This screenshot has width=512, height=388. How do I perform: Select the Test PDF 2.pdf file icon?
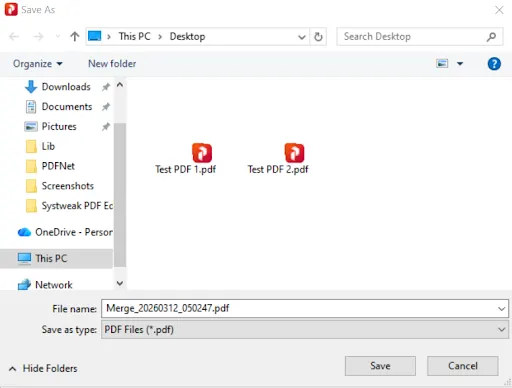[294, 153]
